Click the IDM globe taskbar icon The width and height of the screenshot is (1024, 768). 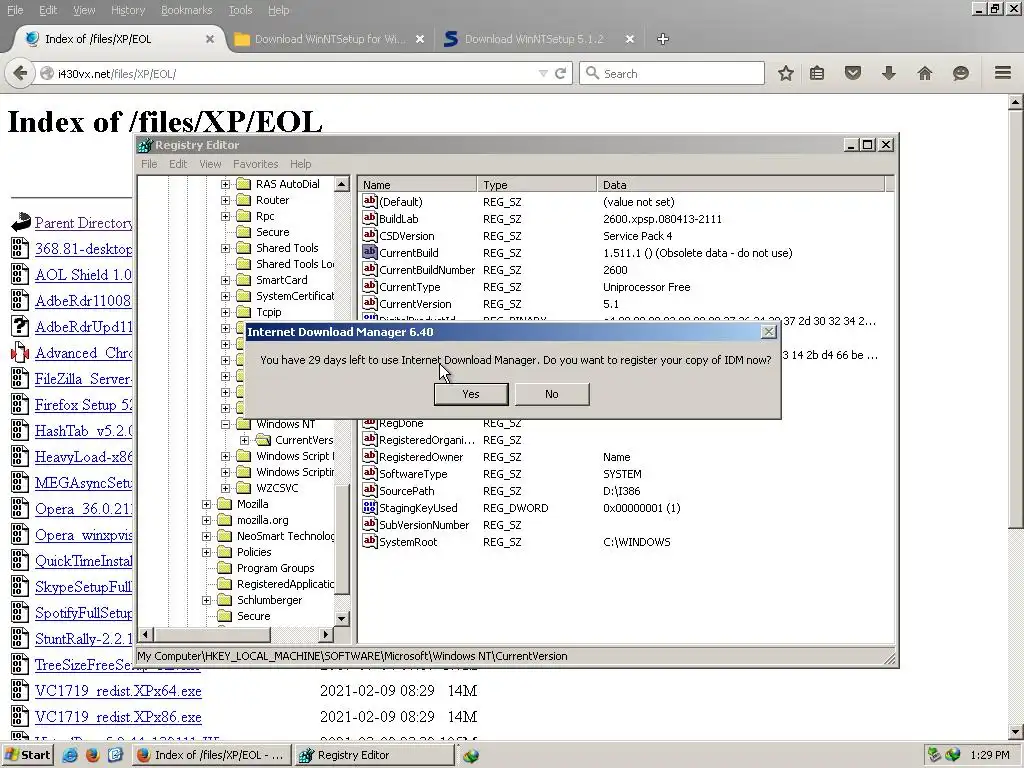click(x=471, y=756)
